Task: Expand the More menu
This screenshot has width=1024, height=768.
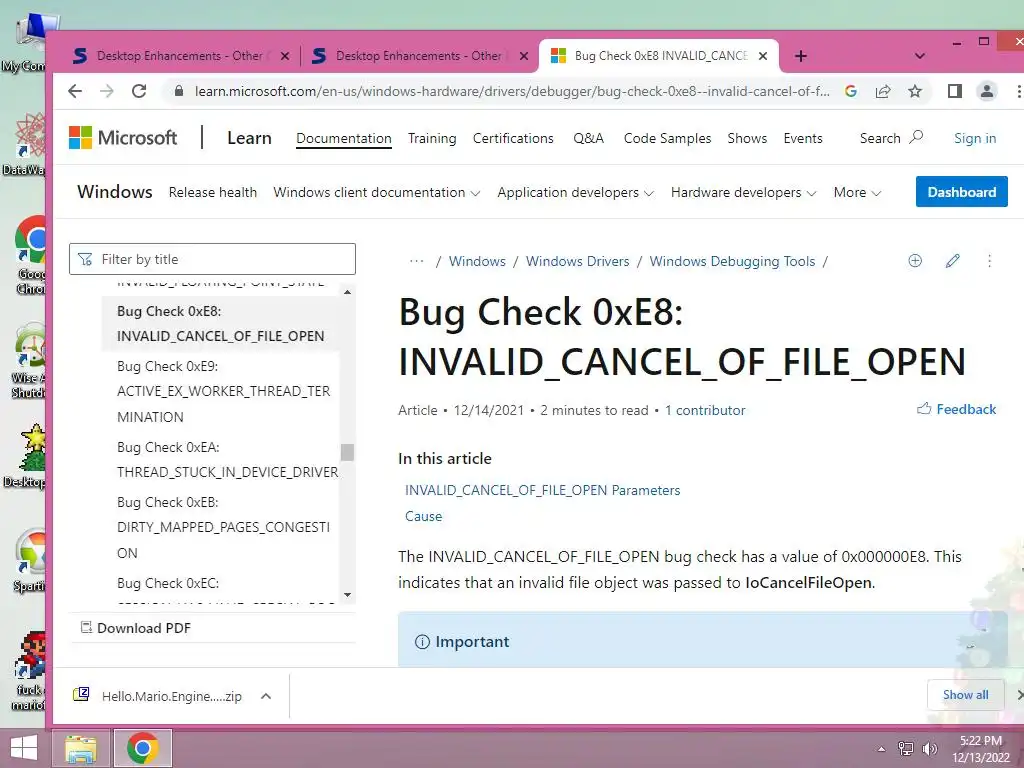Action: tap(857, 193)
